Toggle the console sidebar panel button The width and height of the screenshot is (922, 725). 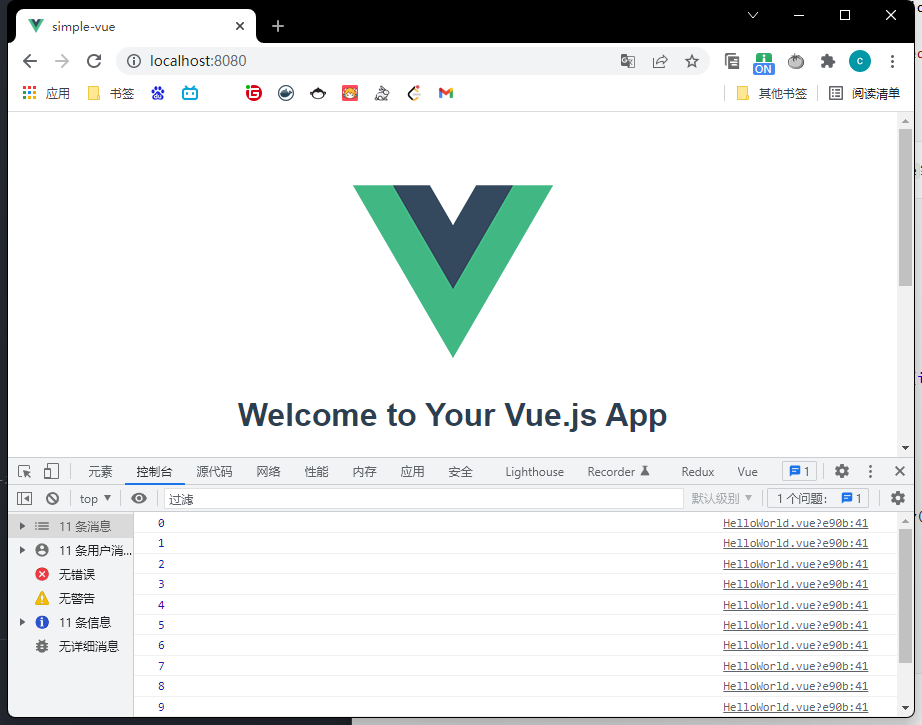tap(25, 498)
